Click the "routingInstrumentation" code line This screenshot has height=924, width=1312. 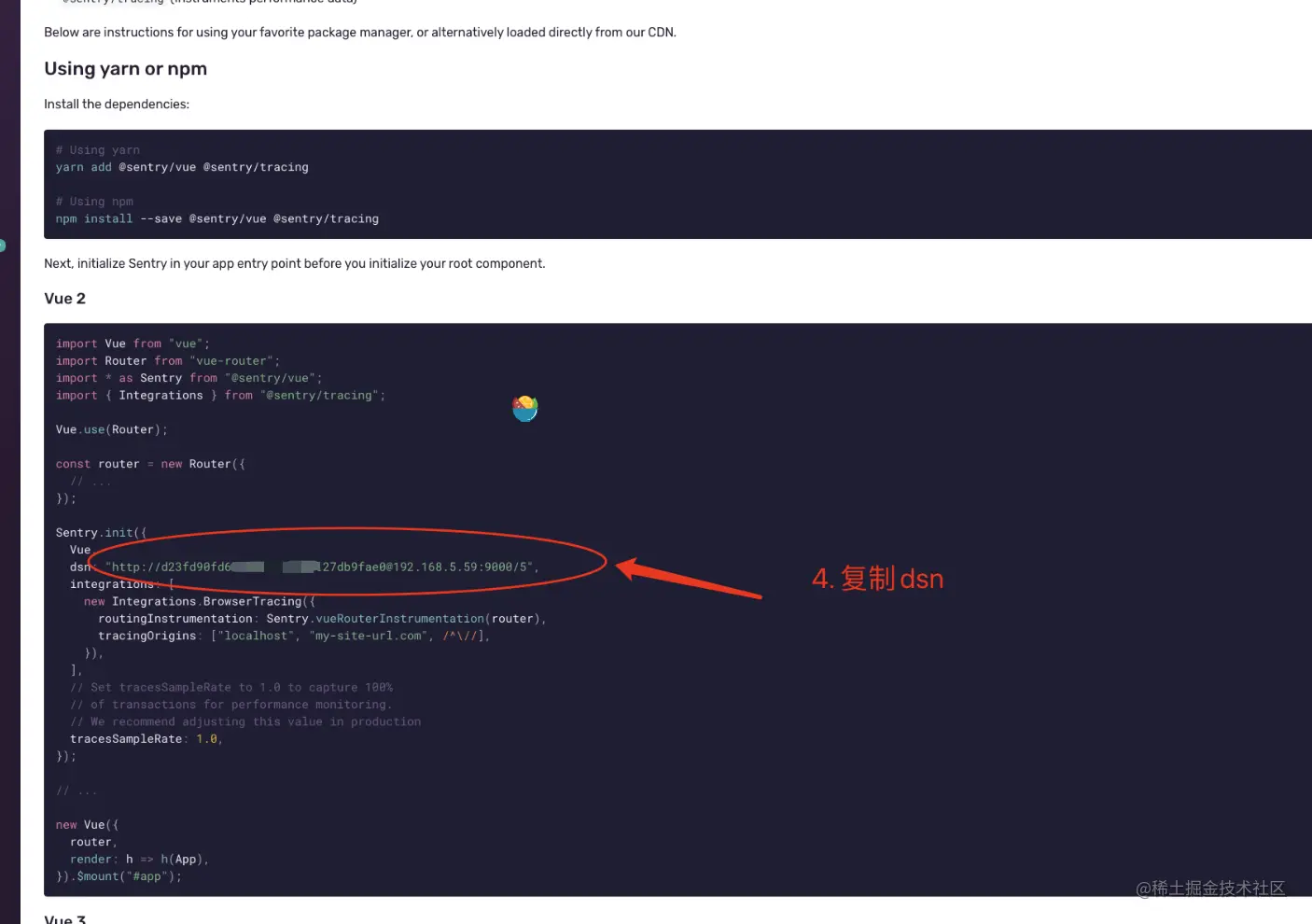pyautogui.click(x=322, y=619)
